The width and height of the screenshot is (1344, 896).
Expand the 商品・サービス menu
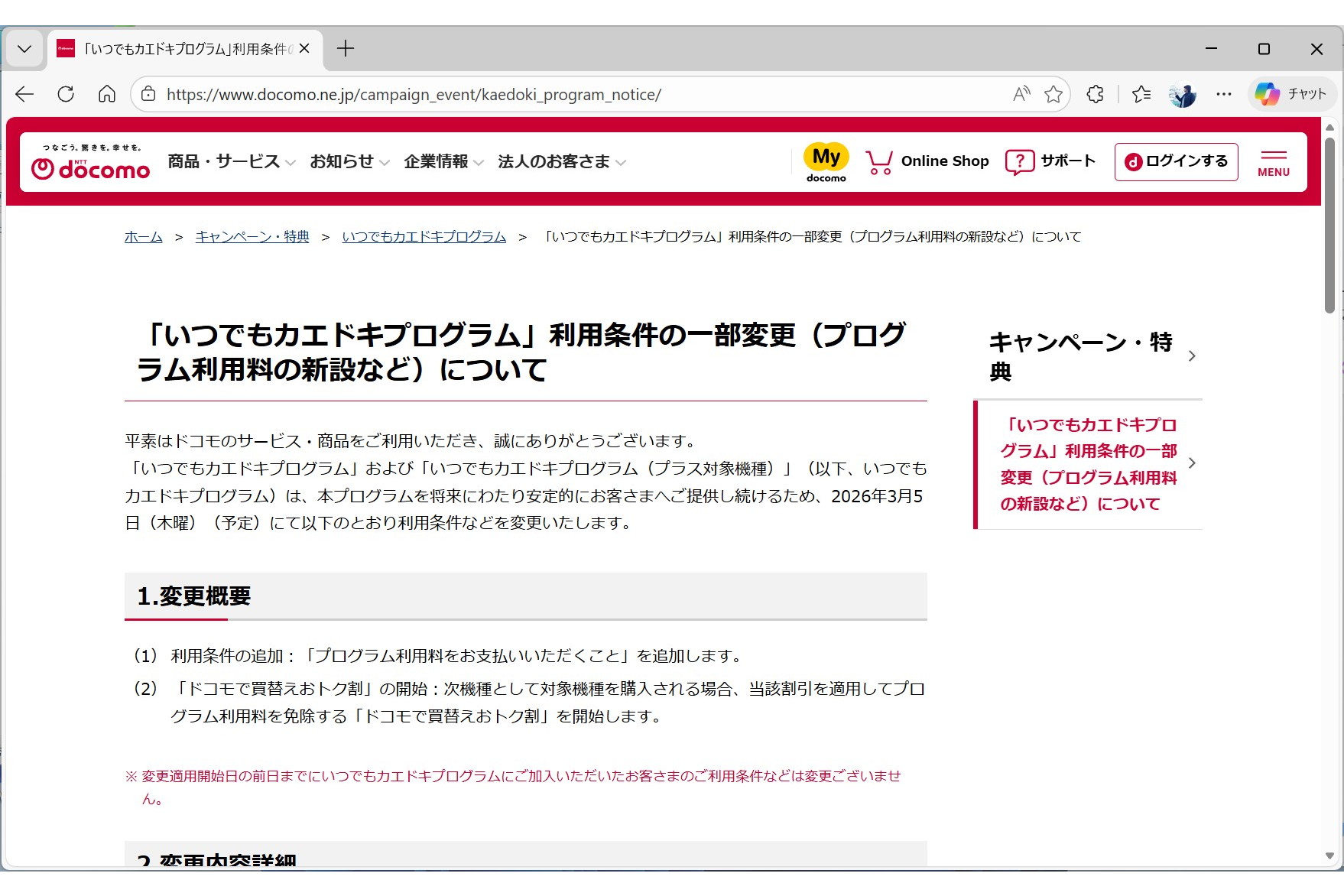[232, 161]
